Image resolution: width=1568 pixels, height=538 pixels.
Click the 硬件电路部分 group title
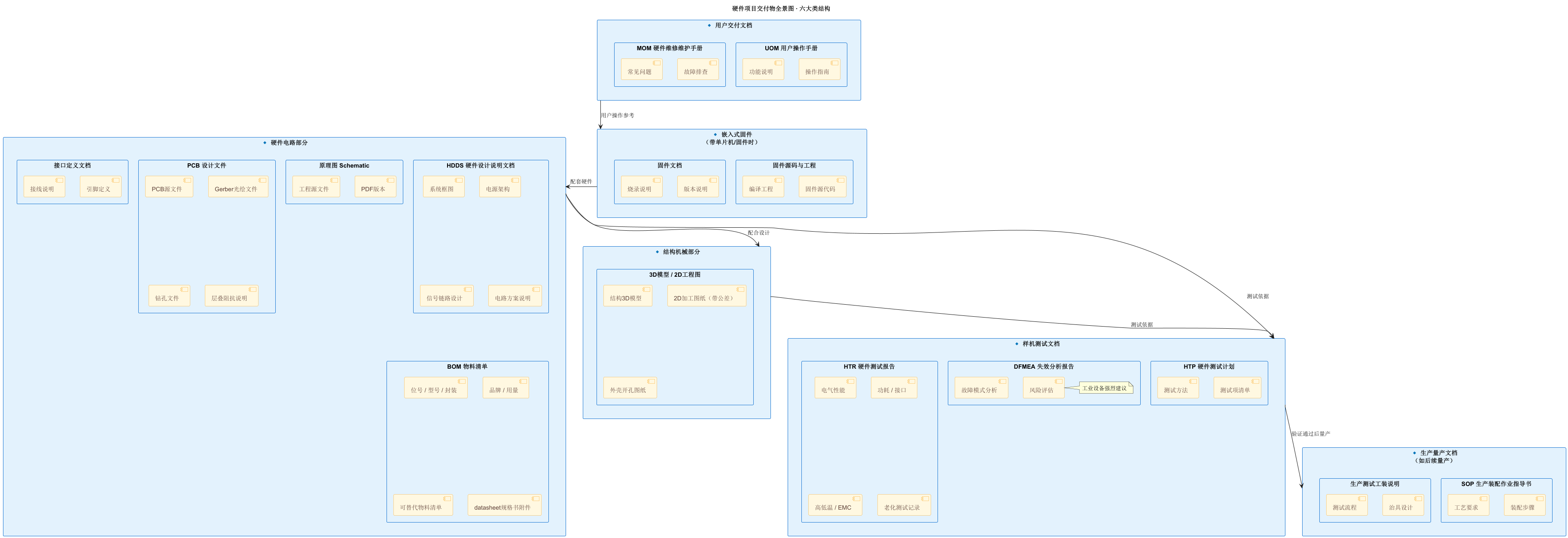coord(289,143)
